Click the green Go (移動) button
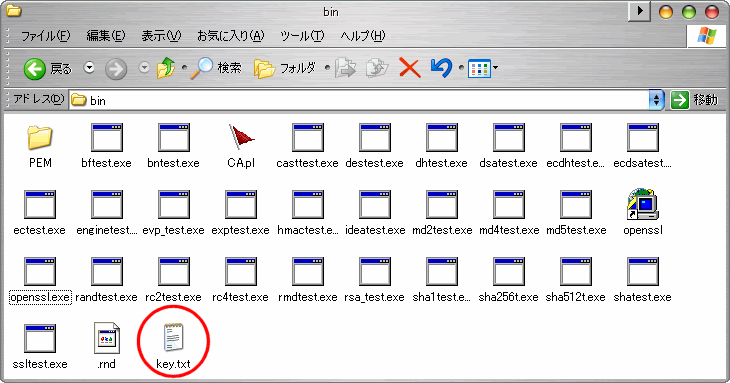Image resolution: width=730 pixels, height=383 pixels. 694,100
